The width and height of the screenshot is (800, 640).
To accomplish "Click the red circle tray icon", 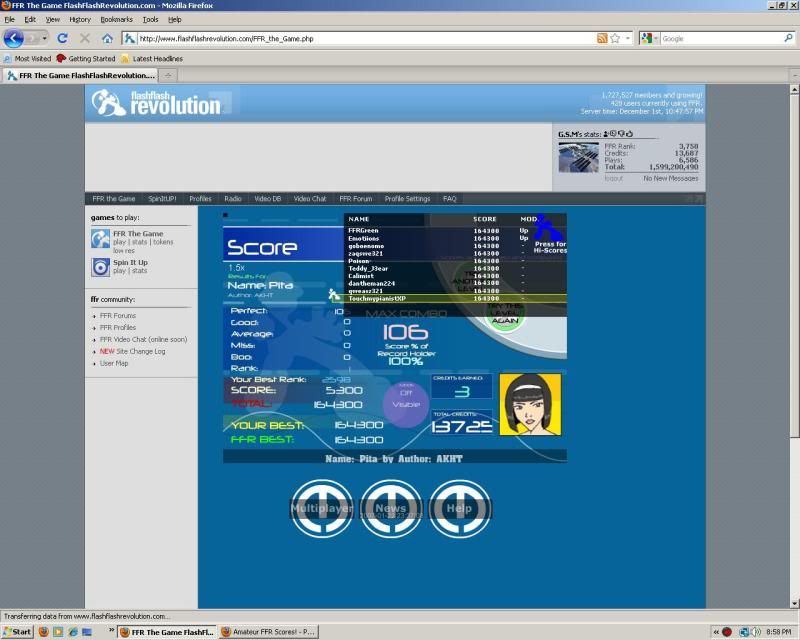I will pyautogui.click(x=727, y=632).
